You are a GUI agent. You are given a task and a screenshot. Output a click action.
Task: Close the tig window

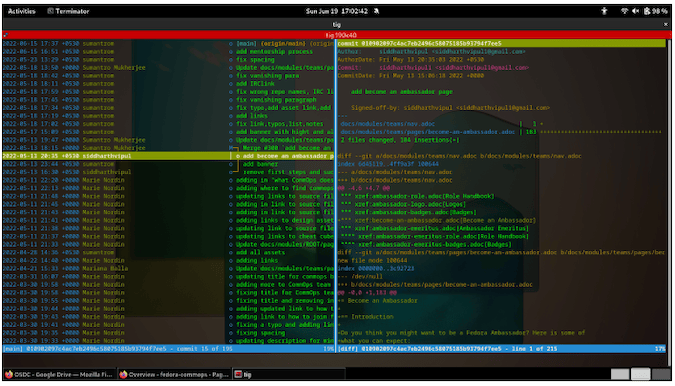[x=666, y=25]
